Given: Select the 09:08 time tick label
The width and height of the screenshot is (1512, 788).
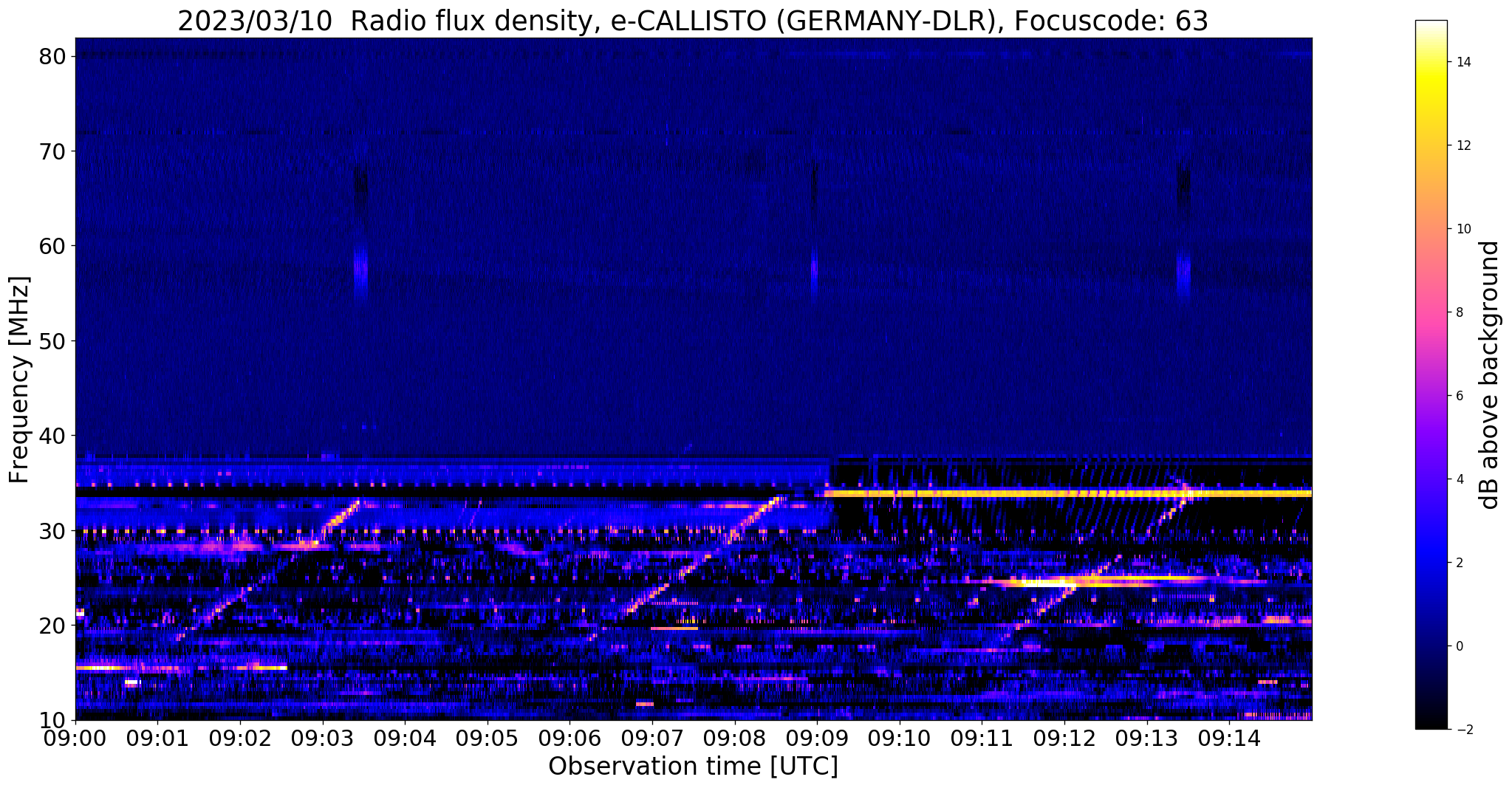Looking at the screenshot, I should [734, 737].
